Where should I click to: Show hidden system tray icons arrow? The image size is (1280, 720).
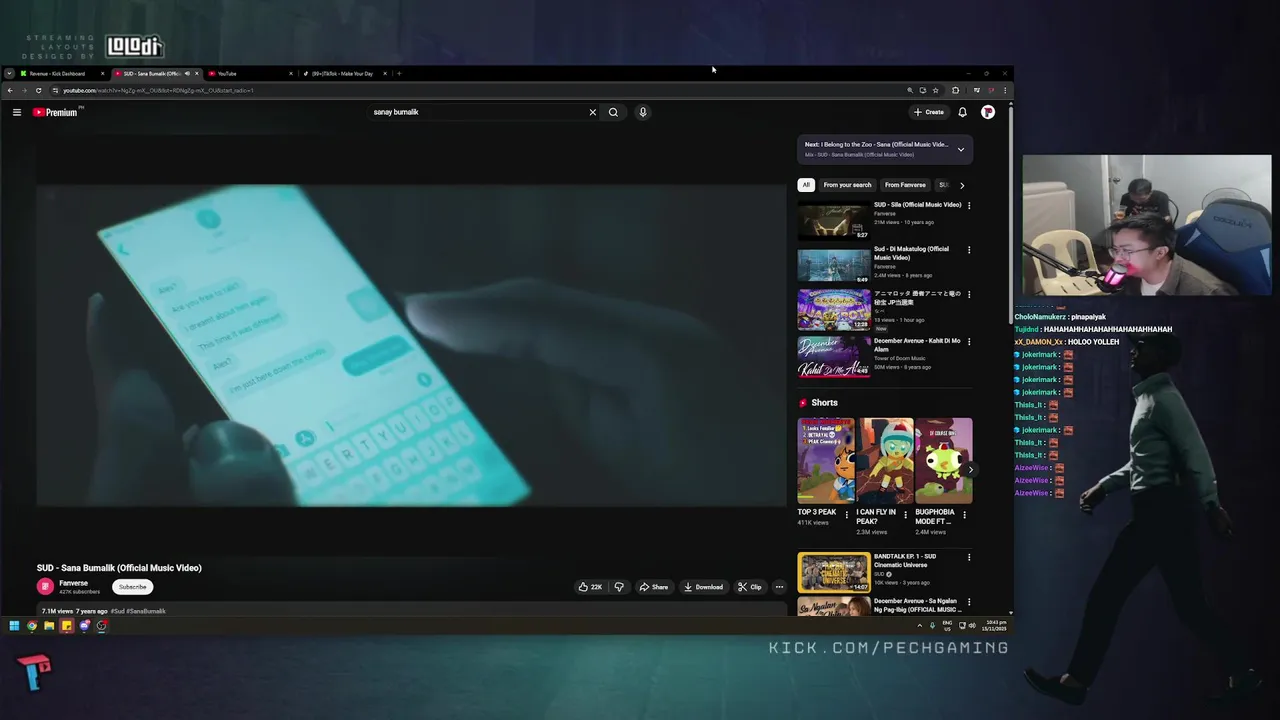(919, 626)
